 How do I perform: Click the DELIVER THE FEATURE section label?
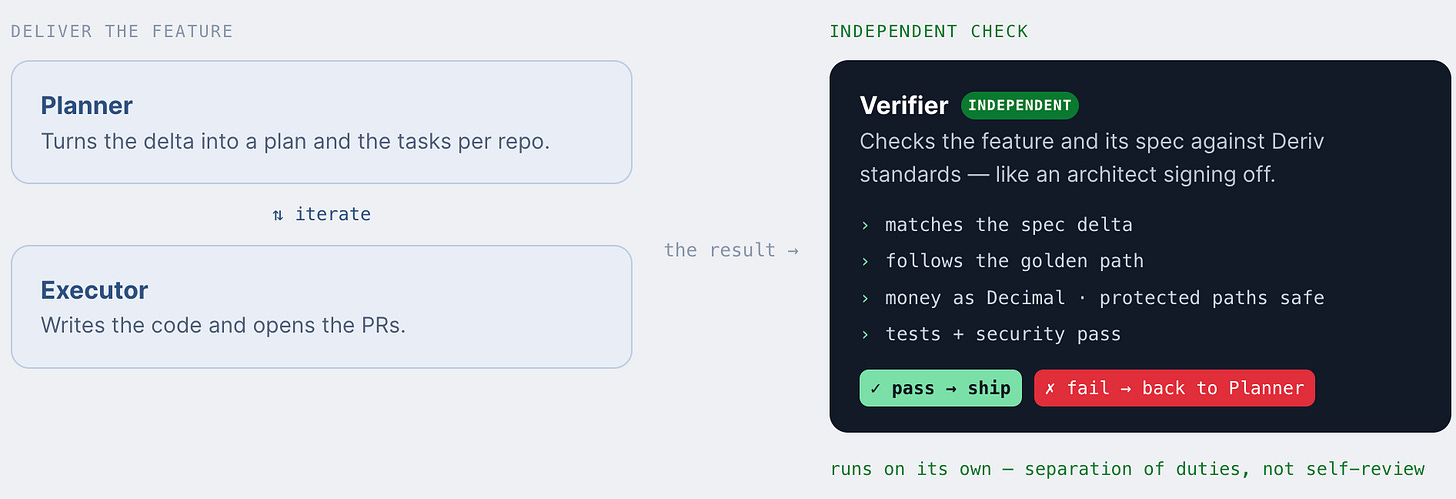pyautogui.click(x=122, y=31)
